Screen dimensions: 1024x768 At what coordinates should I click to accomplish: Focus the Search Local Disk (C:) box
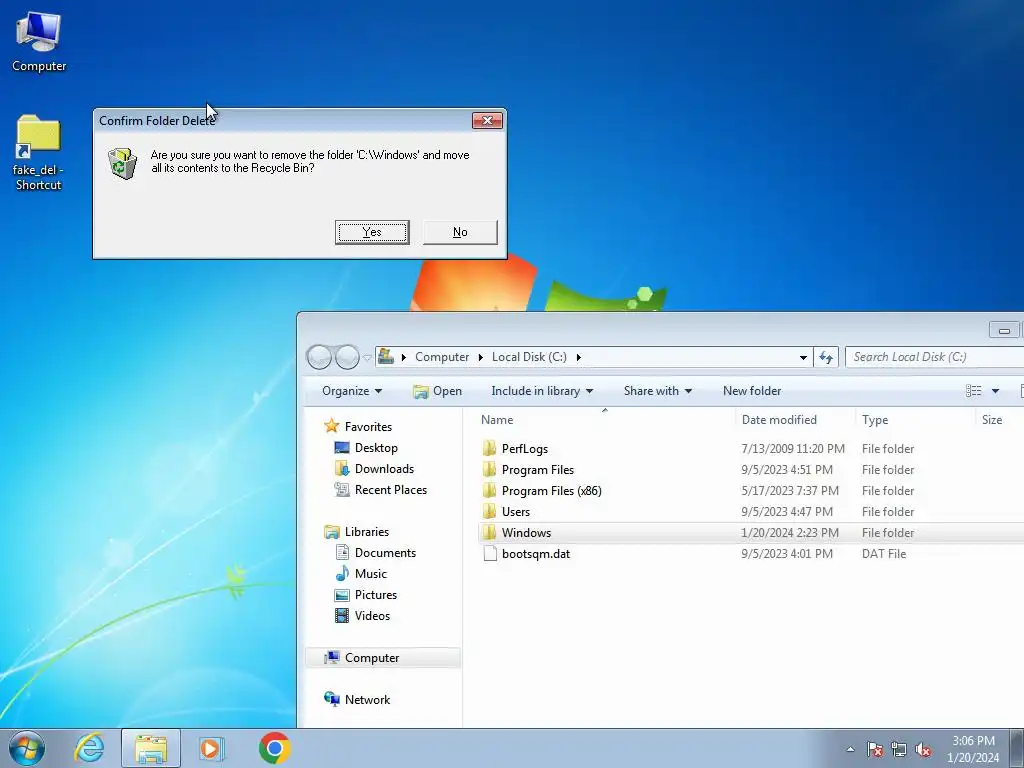point(934,357)
